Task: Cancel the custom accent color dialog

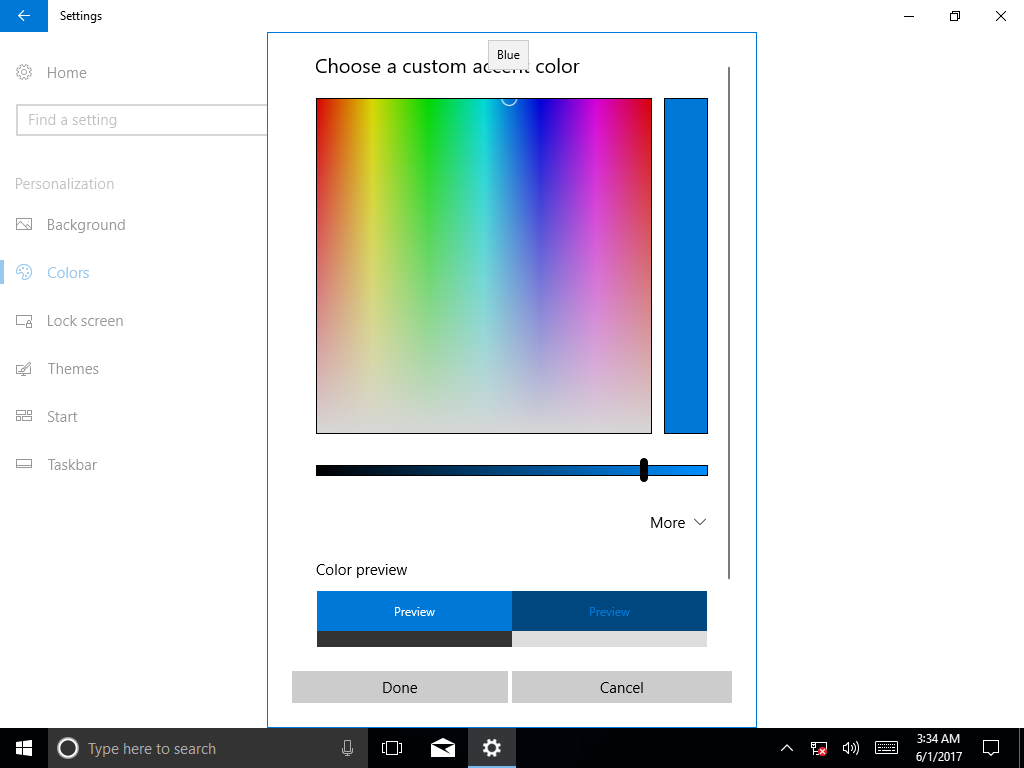Action: [x=622, y=687]
